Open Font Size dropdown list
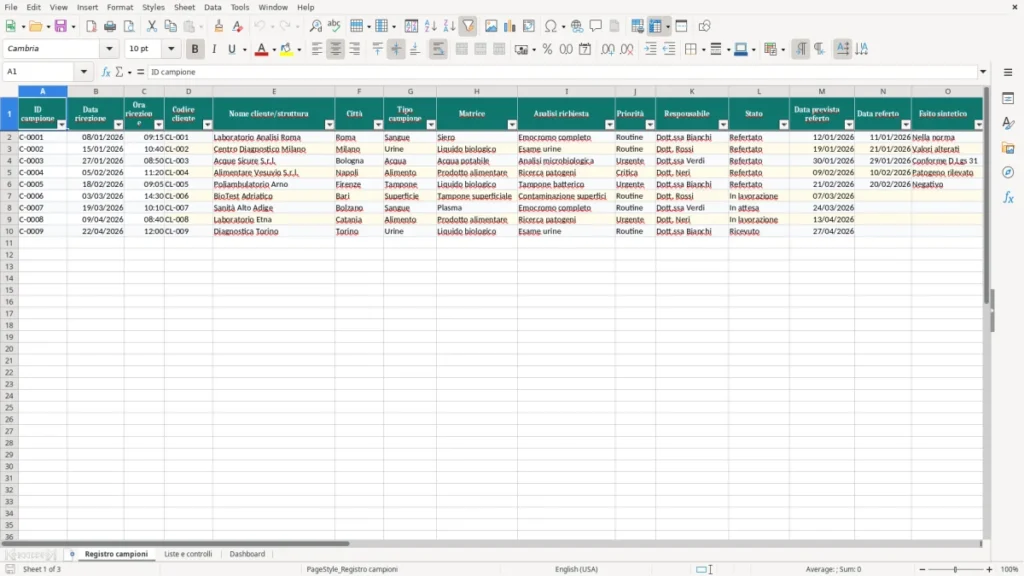This screenshot has height=576, width=1024. tap(171, 49)
